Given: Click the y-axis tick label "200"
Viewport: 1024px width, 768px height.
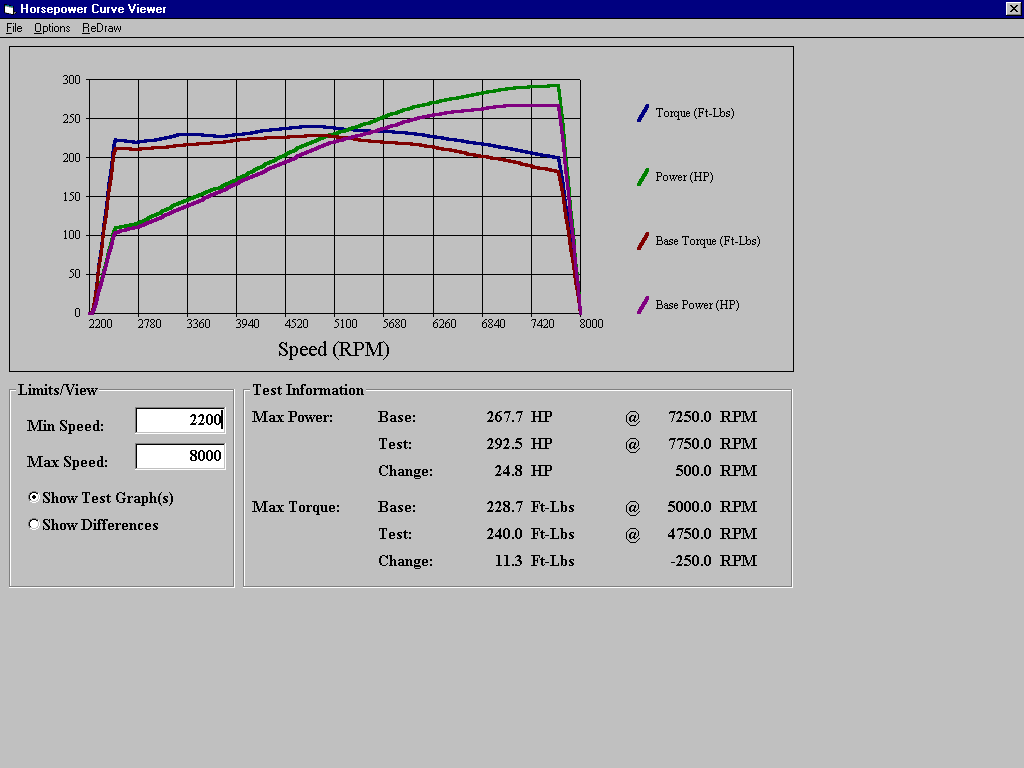Looking at the screenshot, I should (72, 157).
